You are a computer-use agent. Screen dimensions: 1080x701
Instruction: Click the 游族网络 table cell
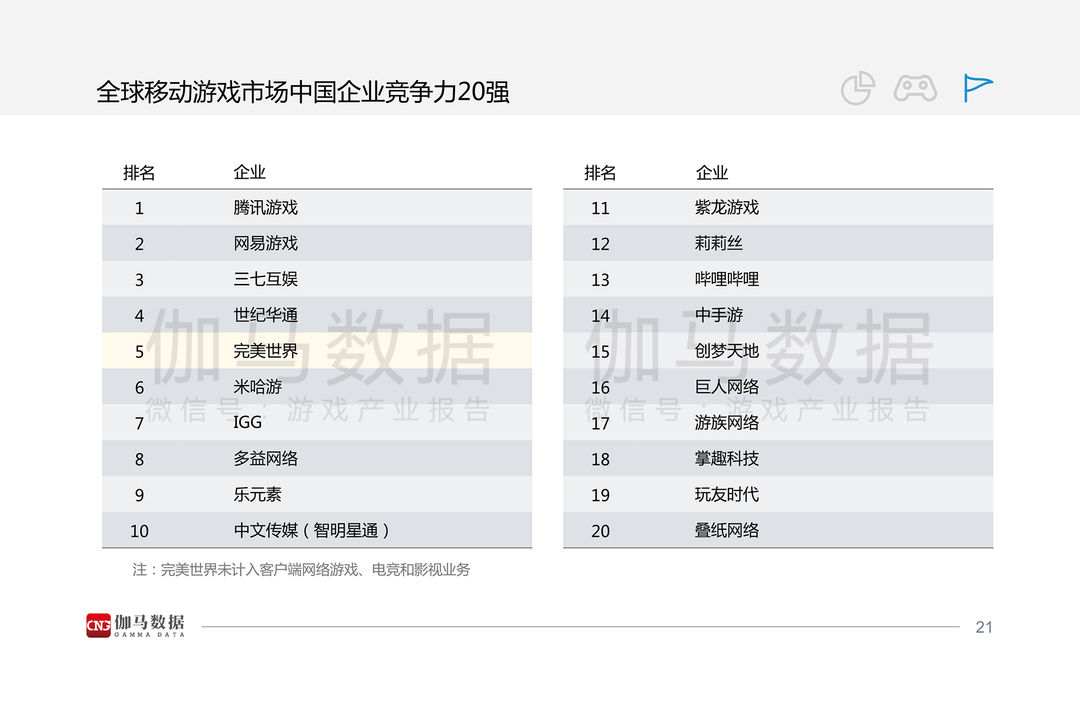click(x=727, y=422)
